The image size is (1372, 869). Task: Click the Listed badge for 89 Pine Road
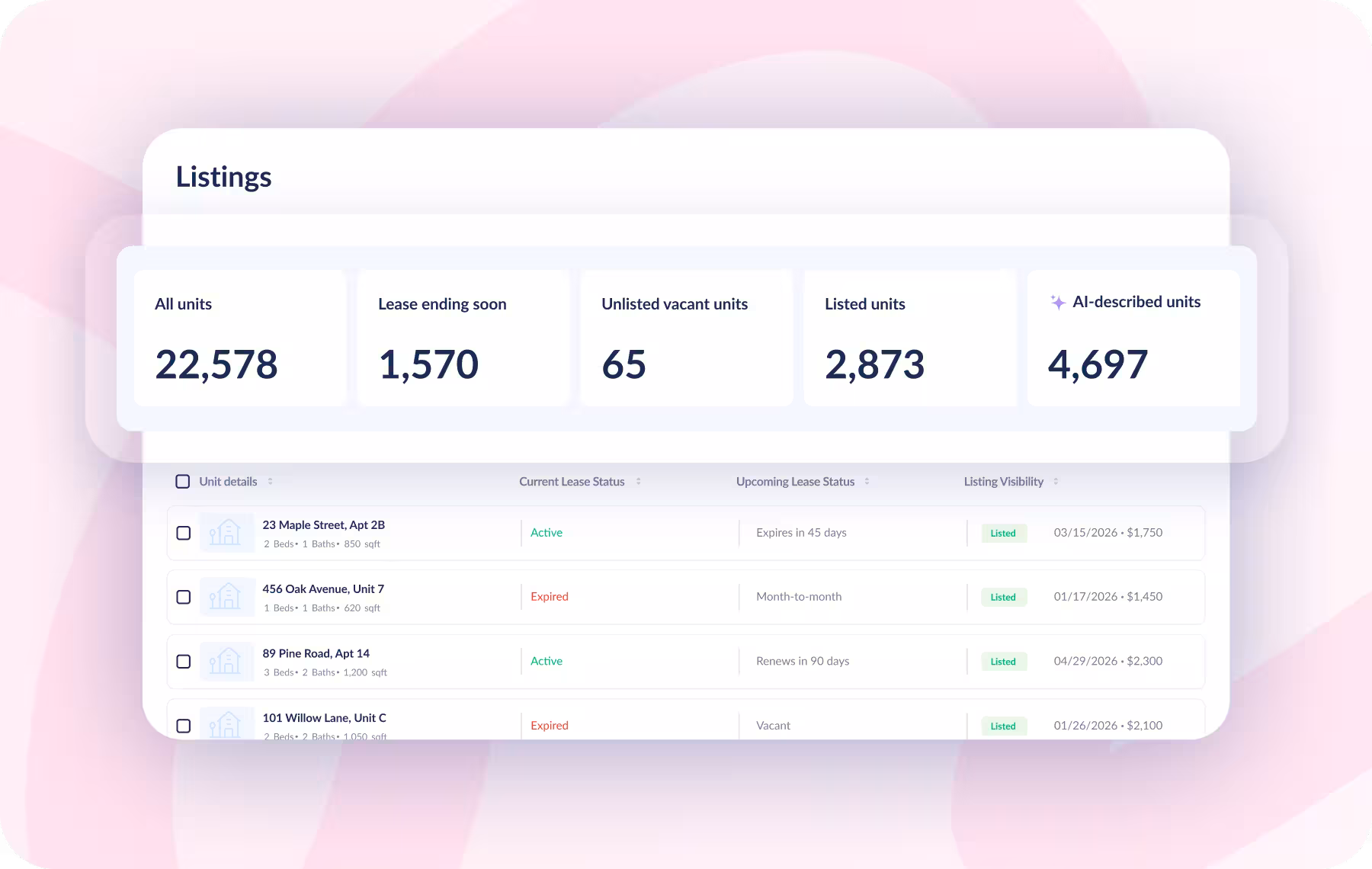point(1003,662)
